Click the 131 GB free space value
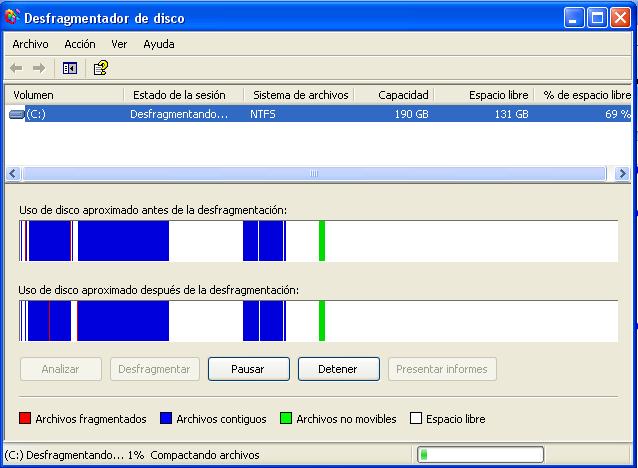The width and height of the screenshot is (638, 468). point(511,114)
